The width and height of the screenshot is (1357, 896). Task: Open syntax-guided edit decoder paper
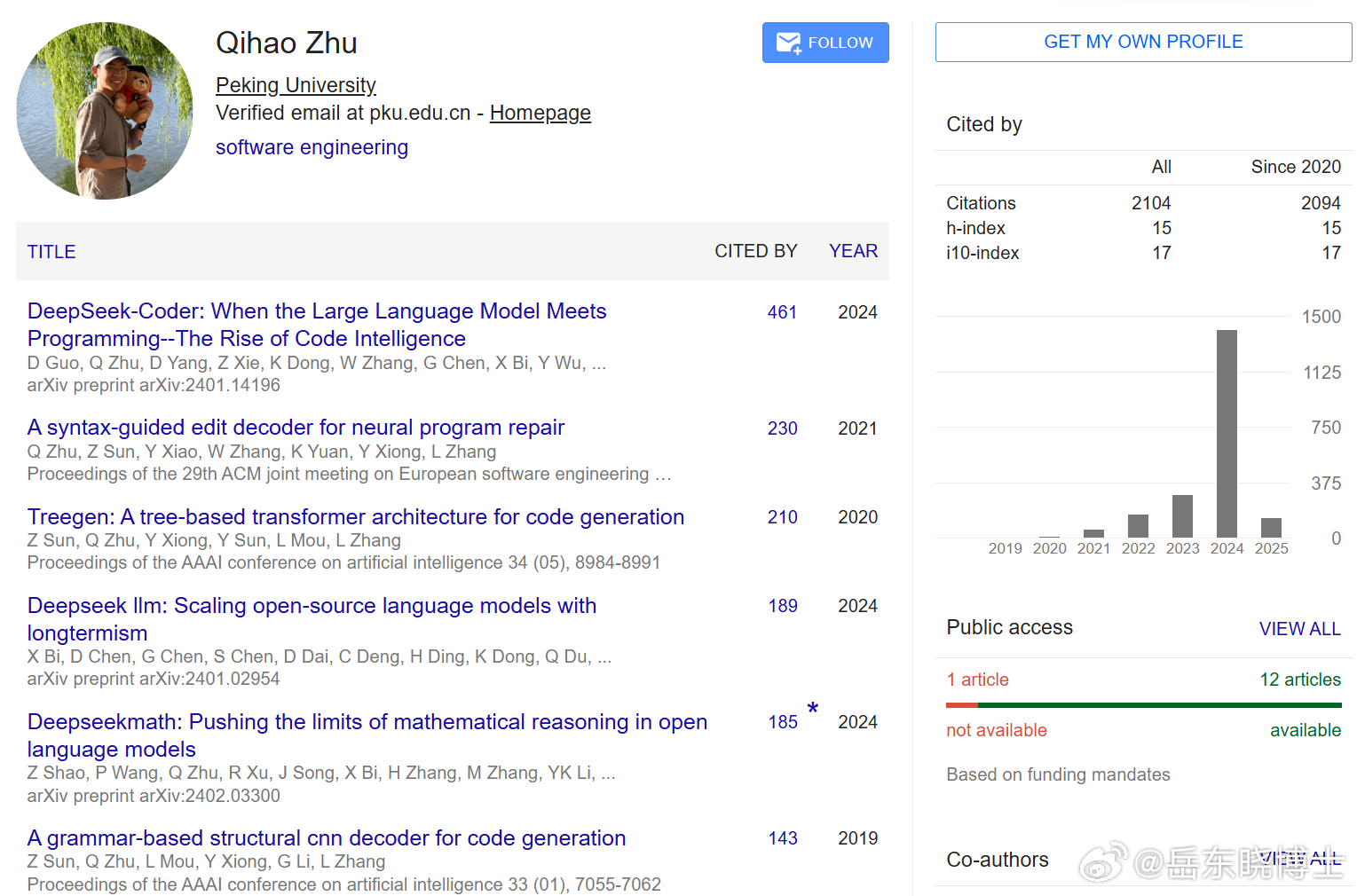click(296, 428)
